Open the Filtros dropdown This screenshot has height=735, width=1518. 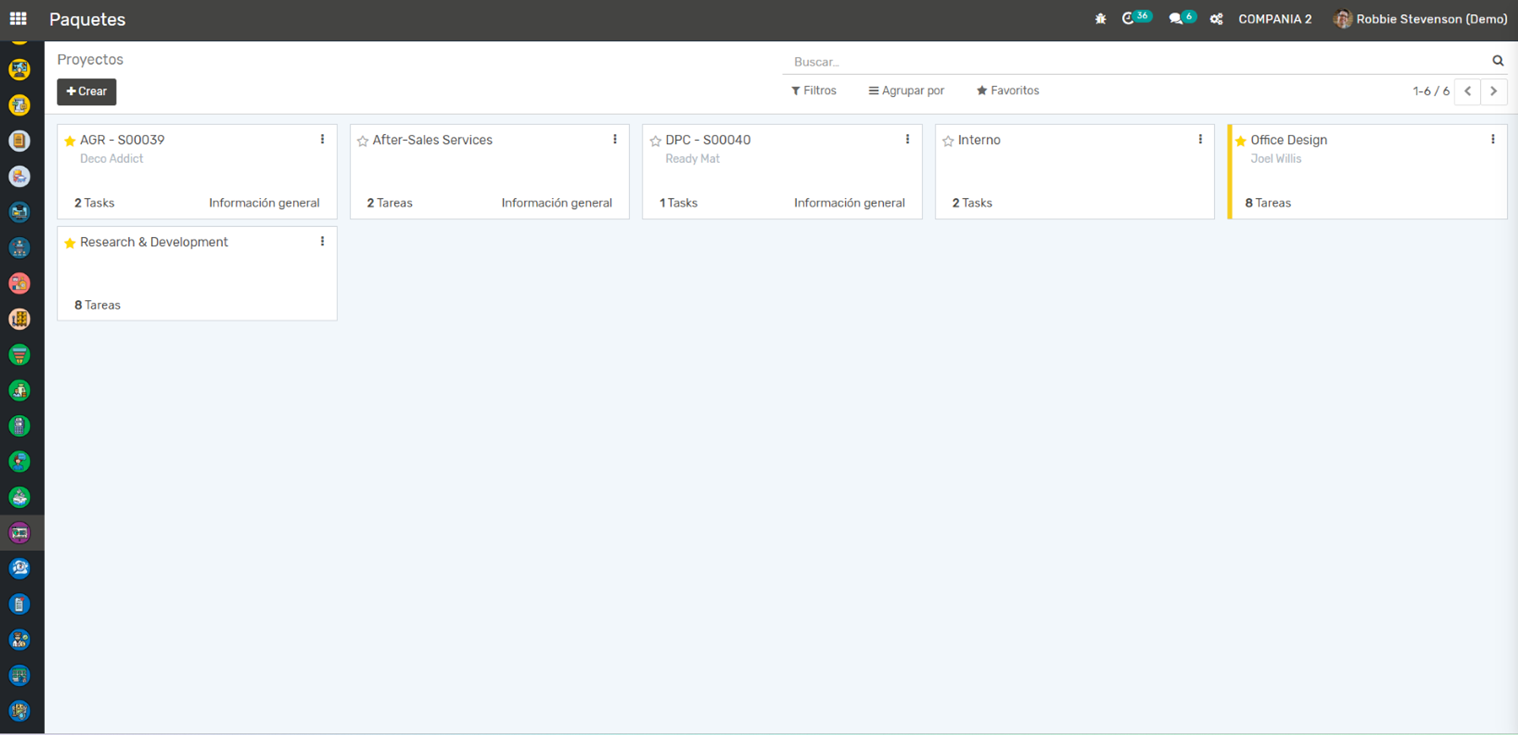(813, 91)
